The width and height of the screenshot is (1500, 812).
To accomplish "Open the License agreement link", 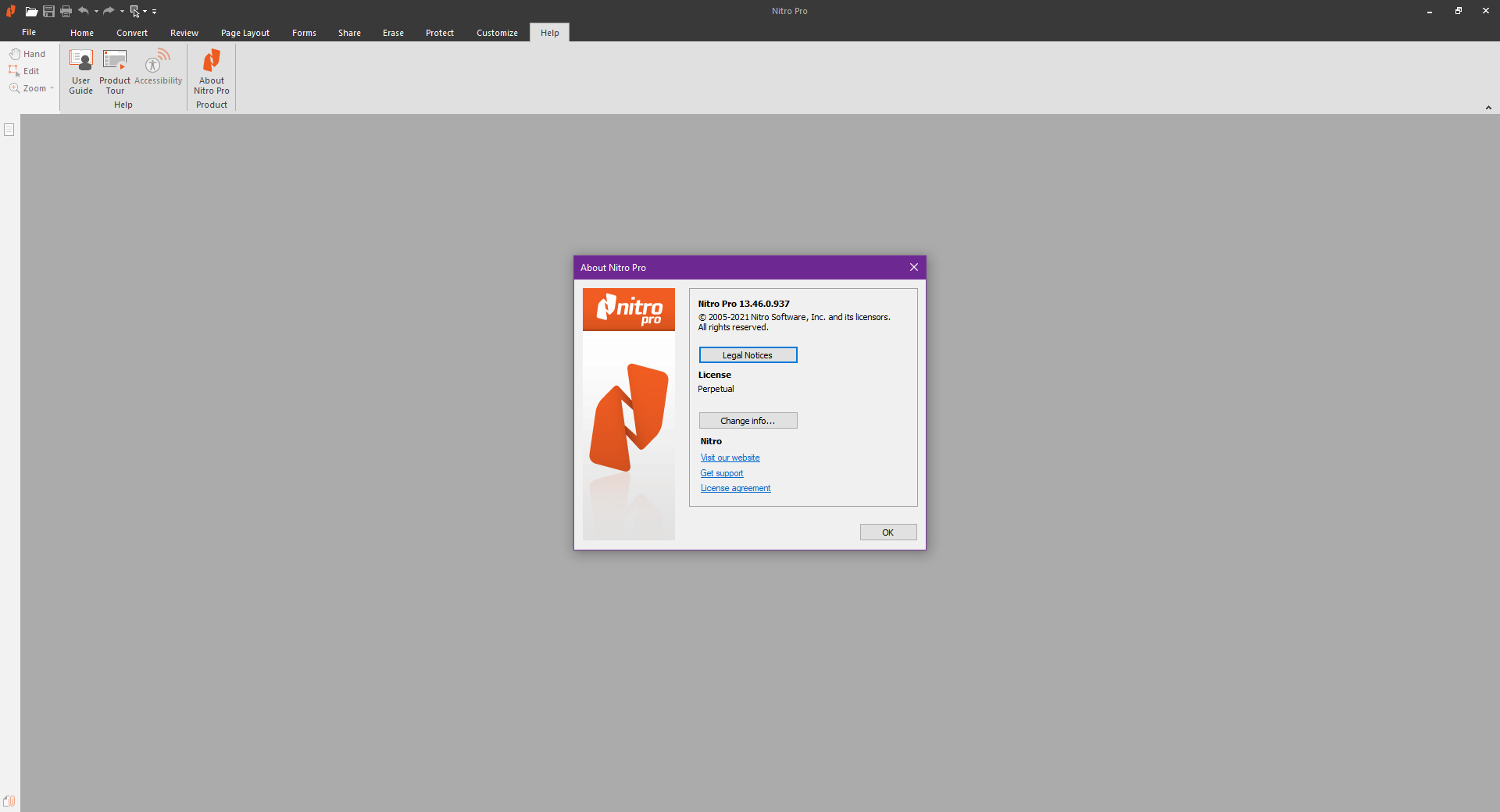I will pyautogui.click(x=735, y=488).
